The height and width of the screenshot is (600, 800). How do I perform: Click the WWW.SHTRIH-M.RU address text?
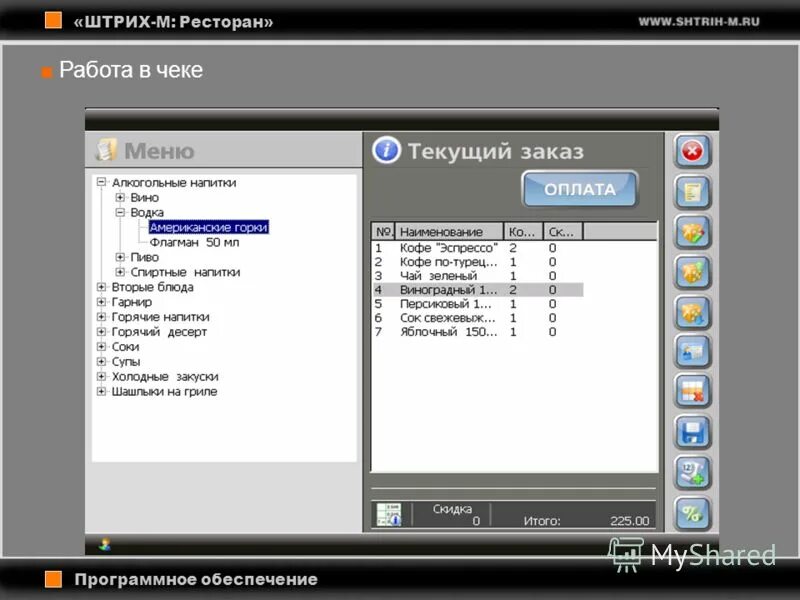698,21
